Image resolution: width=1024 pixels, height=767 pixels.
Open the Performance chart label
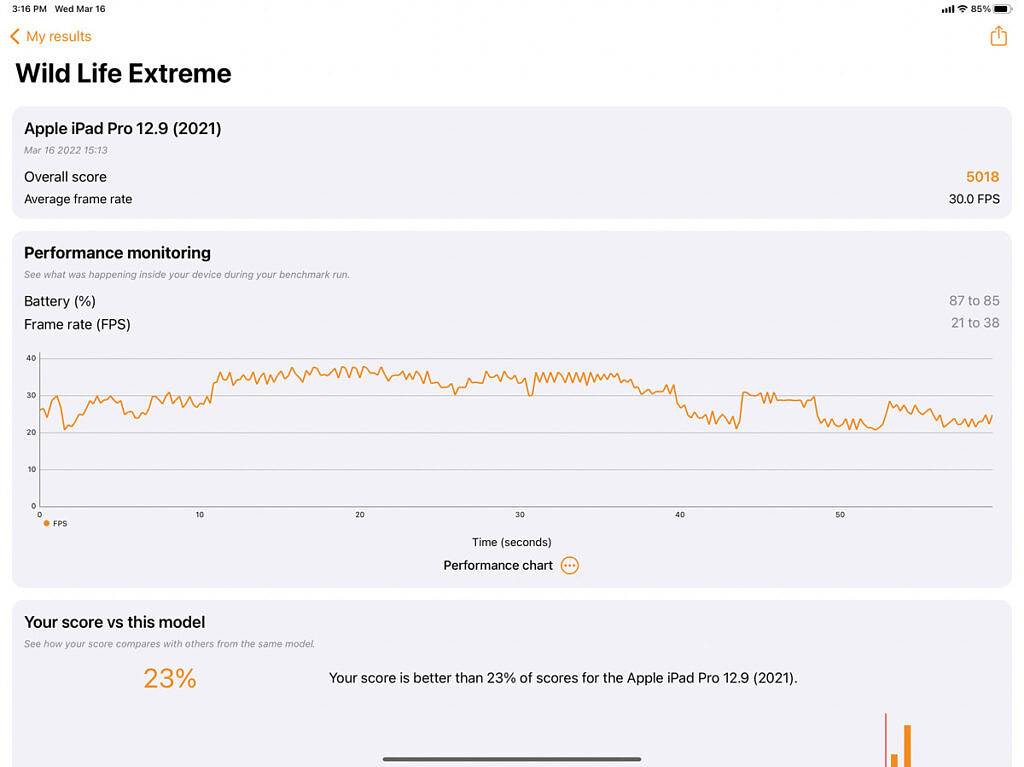tap(498, 565)
